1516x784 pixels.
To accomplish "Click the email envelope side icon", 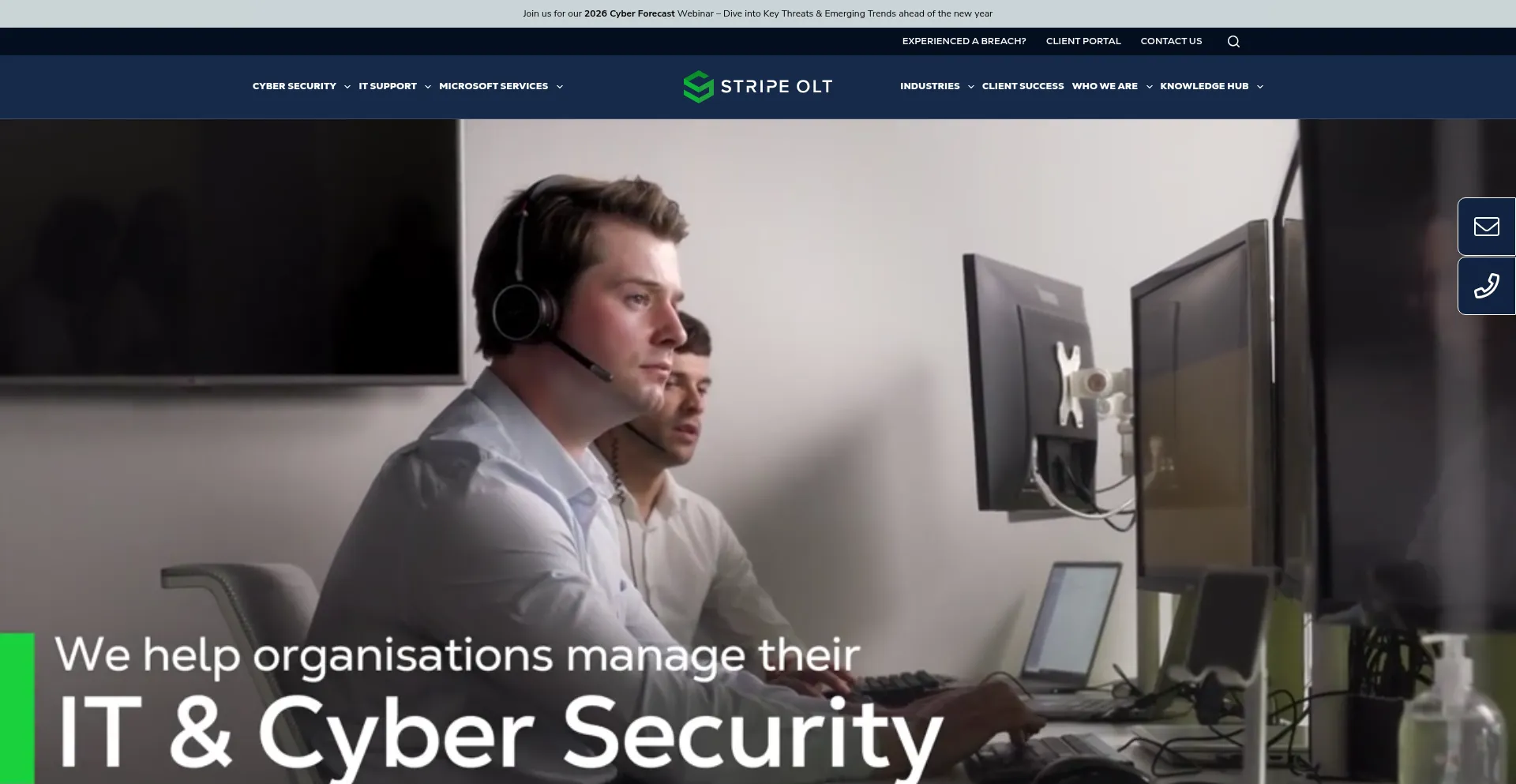I will tap(1487, 227).
